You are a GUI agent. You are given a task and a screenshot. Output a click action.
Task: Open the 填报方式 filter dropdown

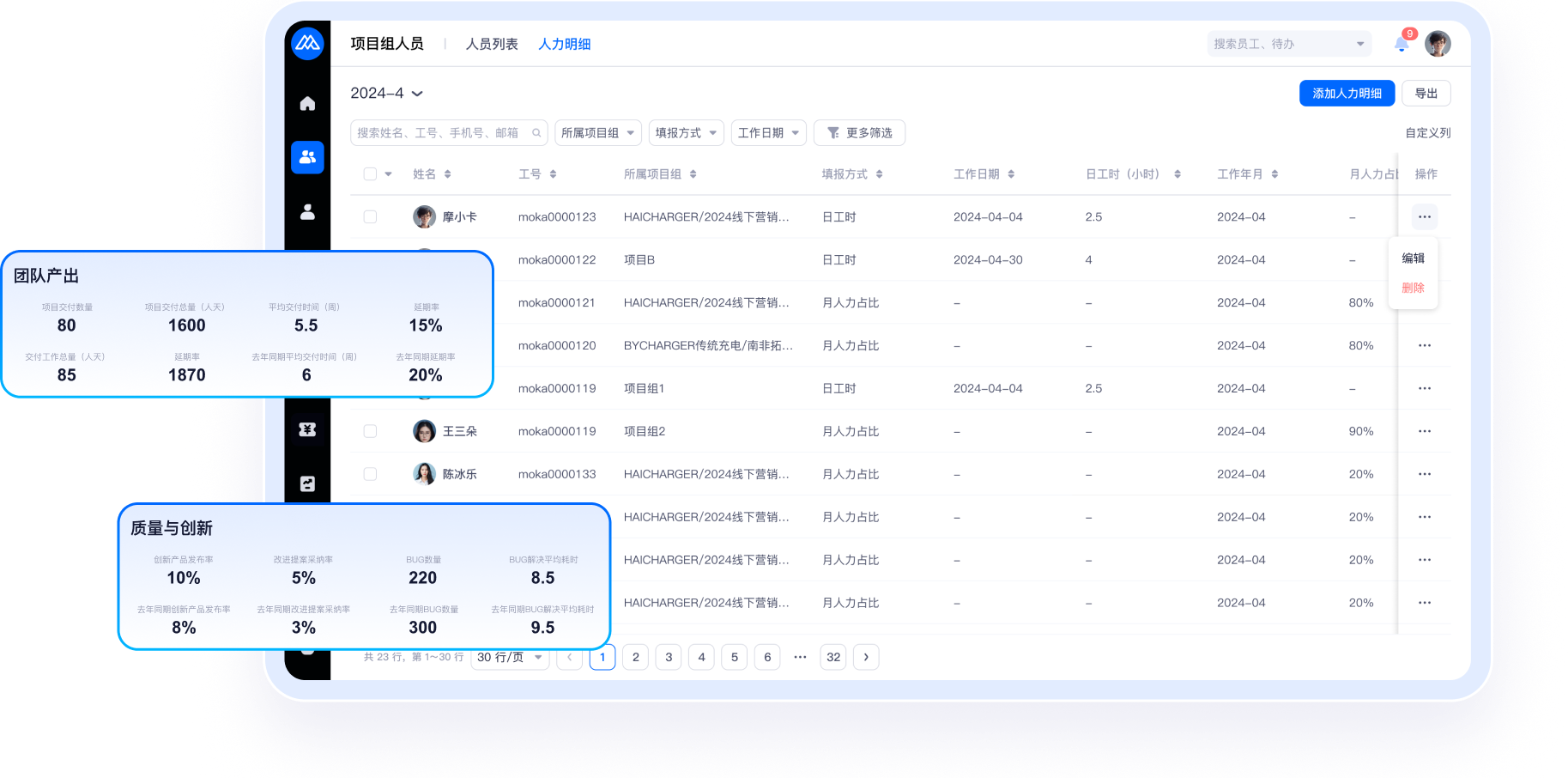point(686,133)
